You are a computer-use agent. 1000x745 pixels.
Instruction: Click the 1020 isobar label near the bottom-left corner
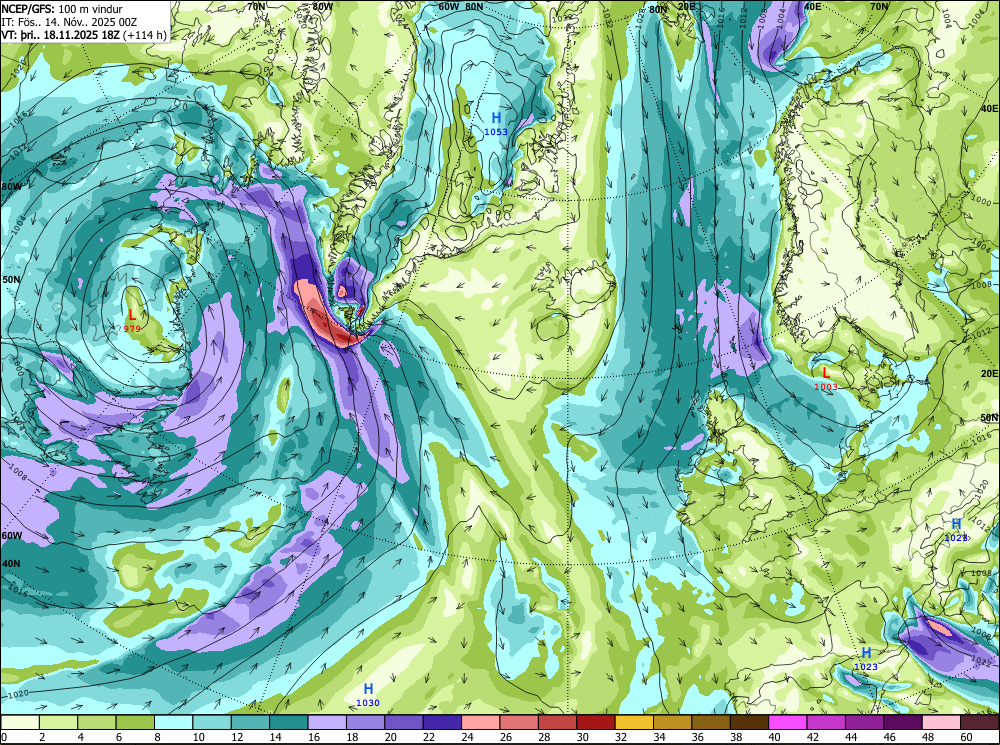pyautogui.click(x=18, y=693)
